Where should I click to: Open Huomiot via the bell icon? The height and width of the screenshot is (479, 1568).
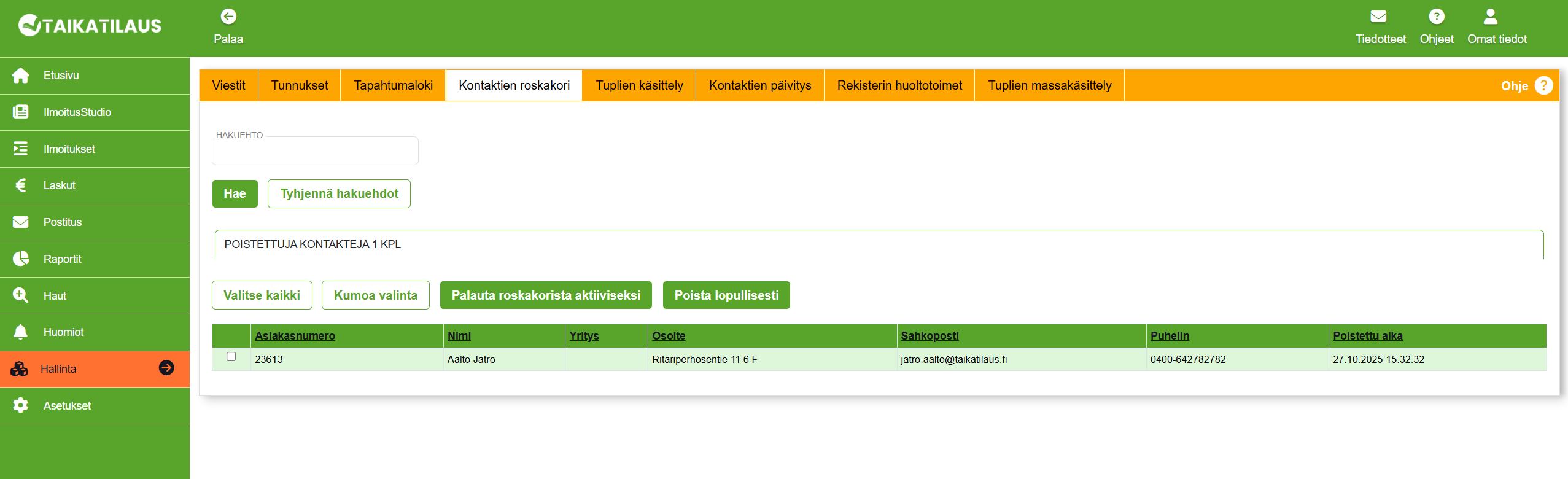(21, 332)
